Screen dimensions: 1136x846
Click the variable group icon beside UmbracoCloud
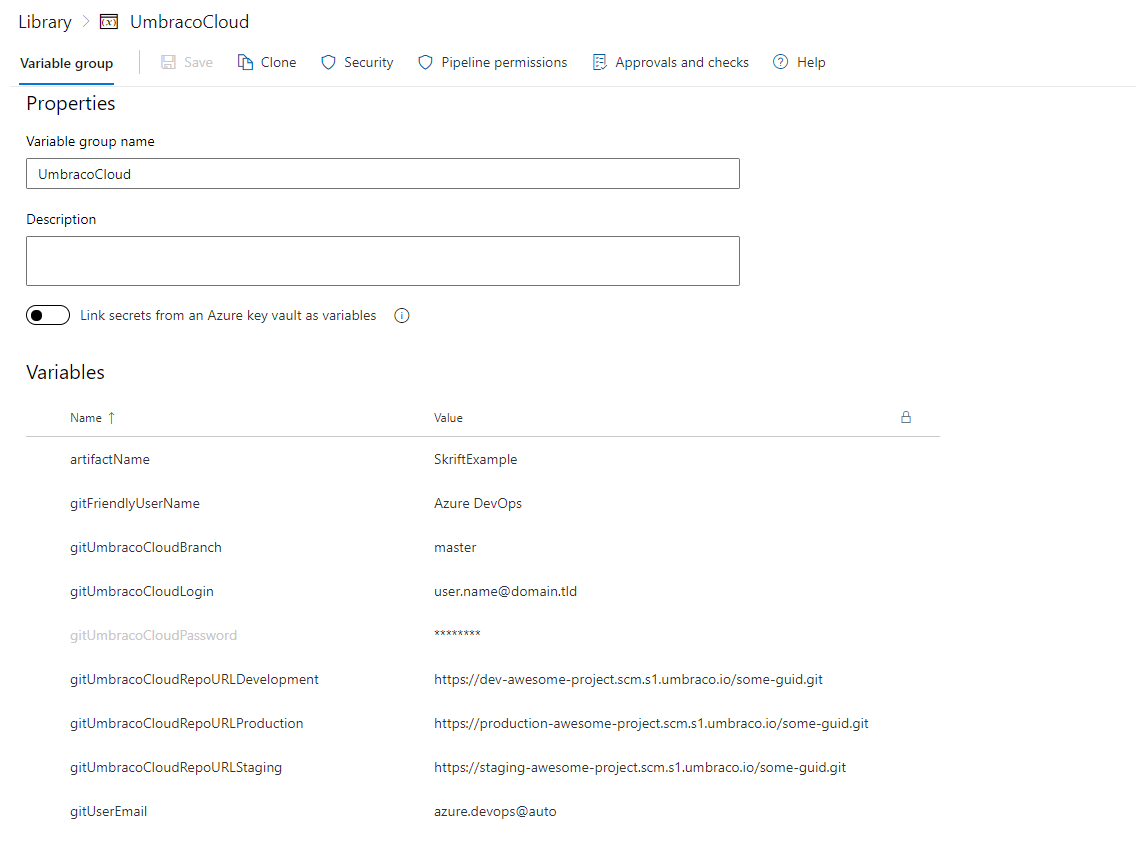[x=109, y=22]
